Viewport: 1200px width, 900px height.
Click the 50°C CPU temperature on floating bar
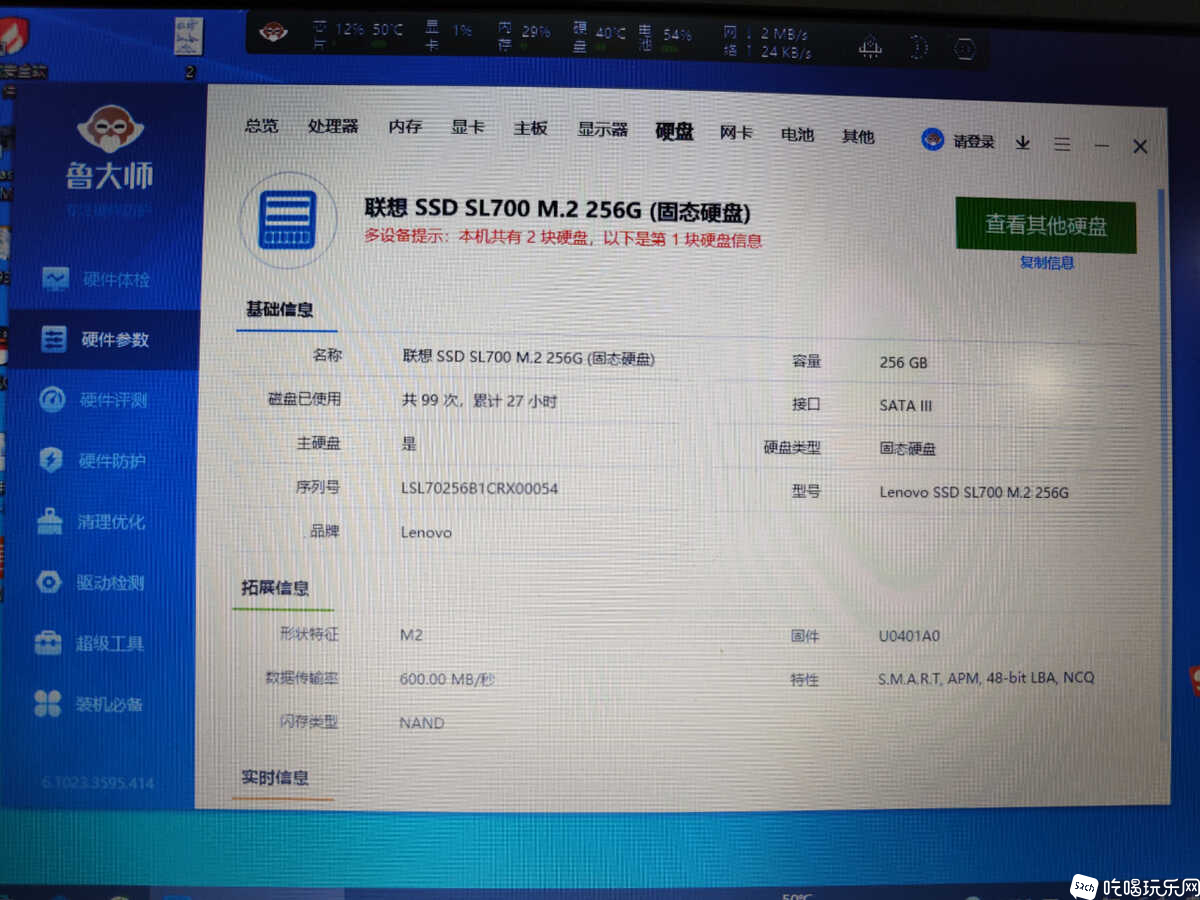pos(388,30)
